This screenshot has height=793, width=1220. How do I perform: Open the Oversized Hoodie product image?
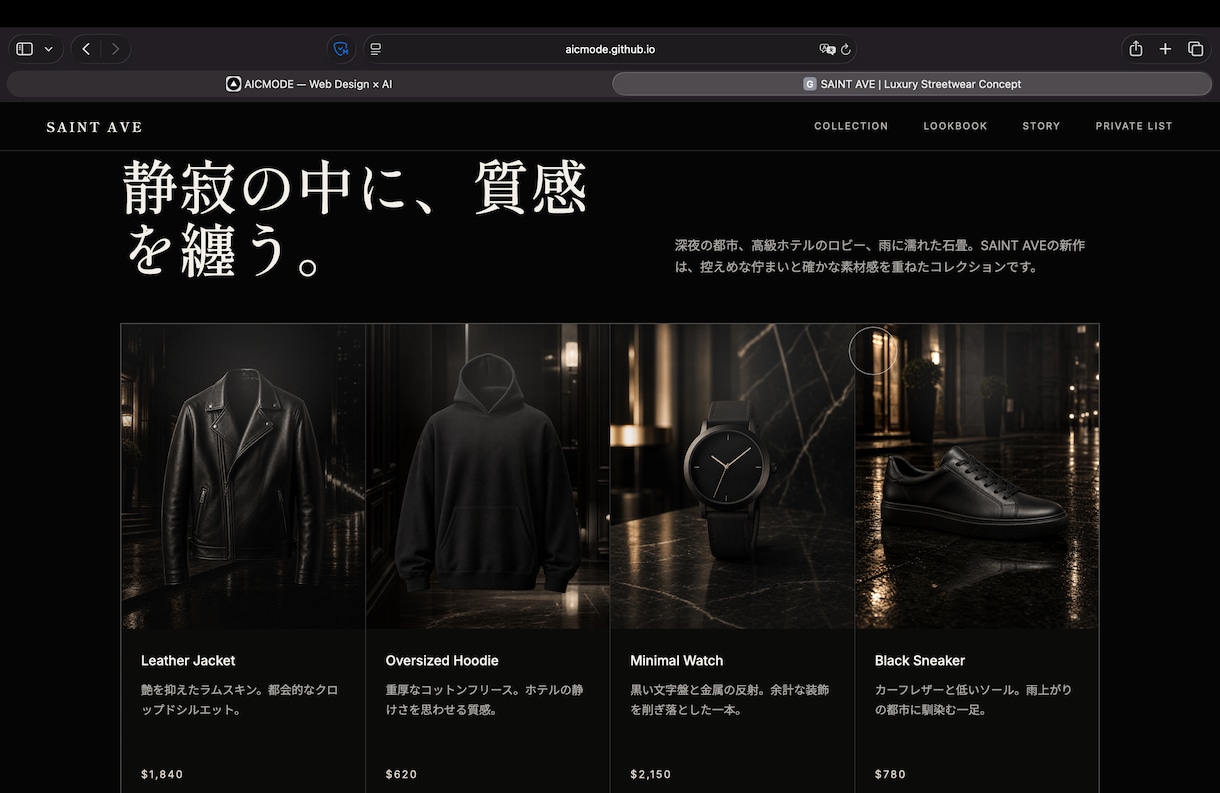(488, 476)
